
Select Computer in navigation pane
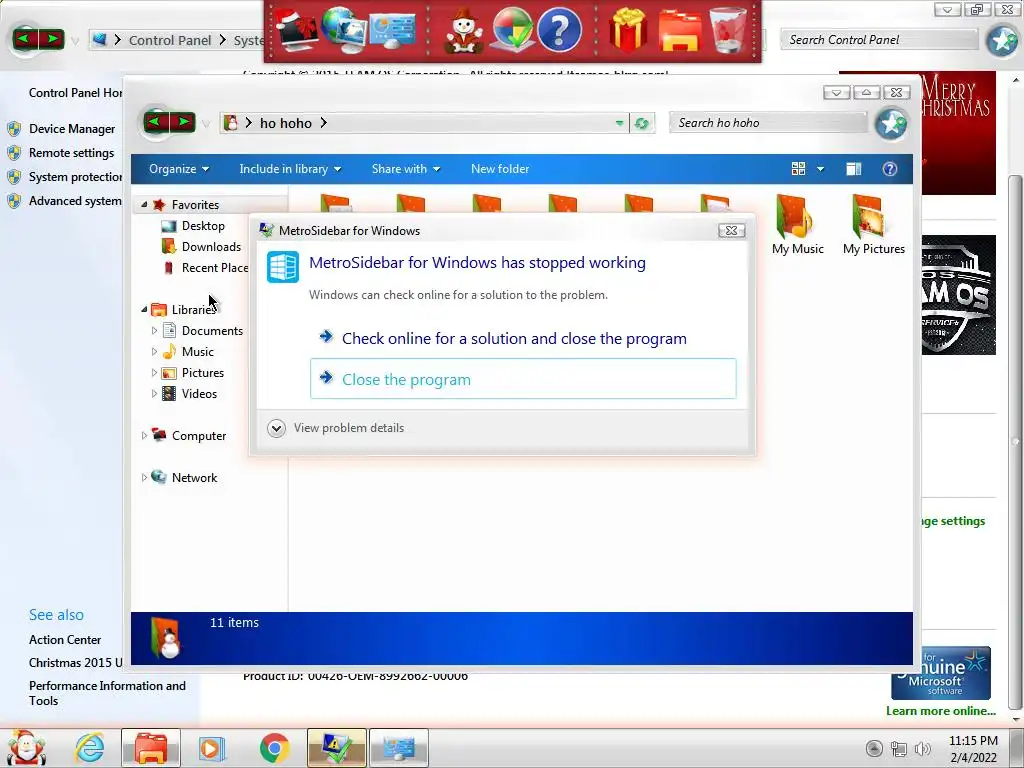click(x=198, y=436)
